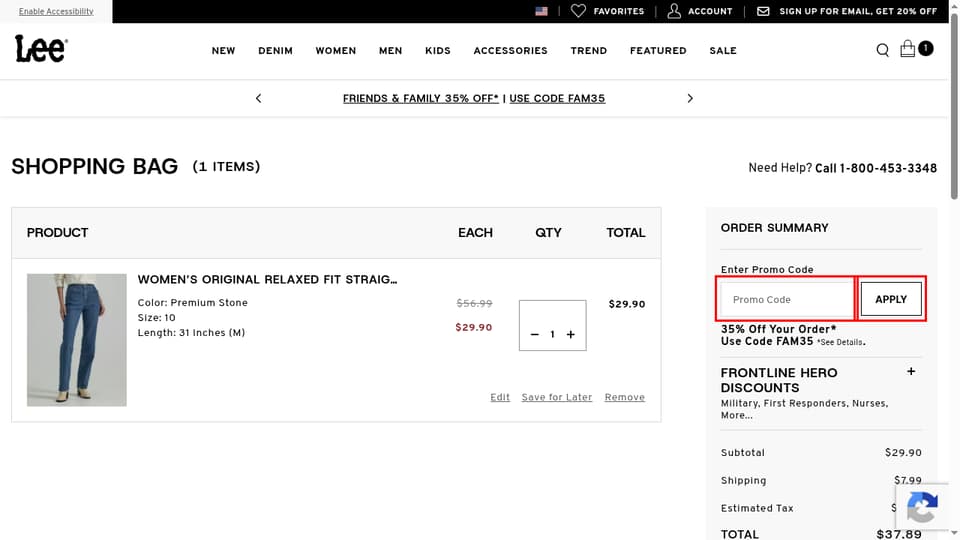Viewport: 960px width, 540px height.
Task: Open Friends & Family 35% Off link
Action: pyautogui.click(x=421, y=99)
